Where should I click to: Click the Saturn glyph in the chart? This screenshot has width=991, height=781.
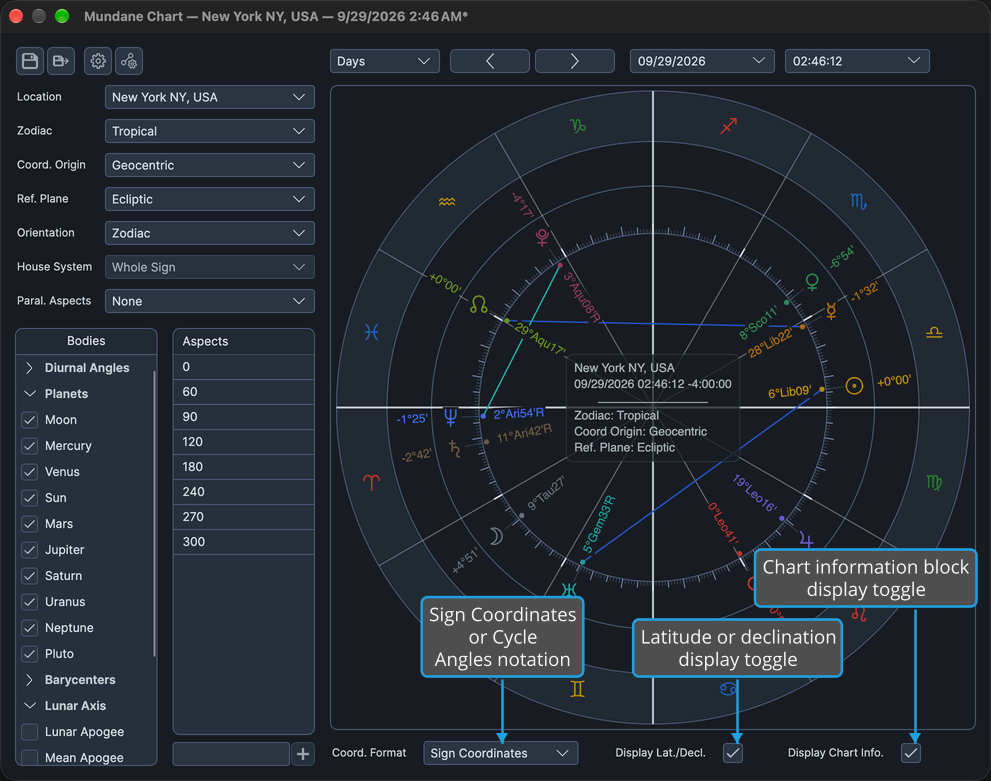tap(454, 449)
